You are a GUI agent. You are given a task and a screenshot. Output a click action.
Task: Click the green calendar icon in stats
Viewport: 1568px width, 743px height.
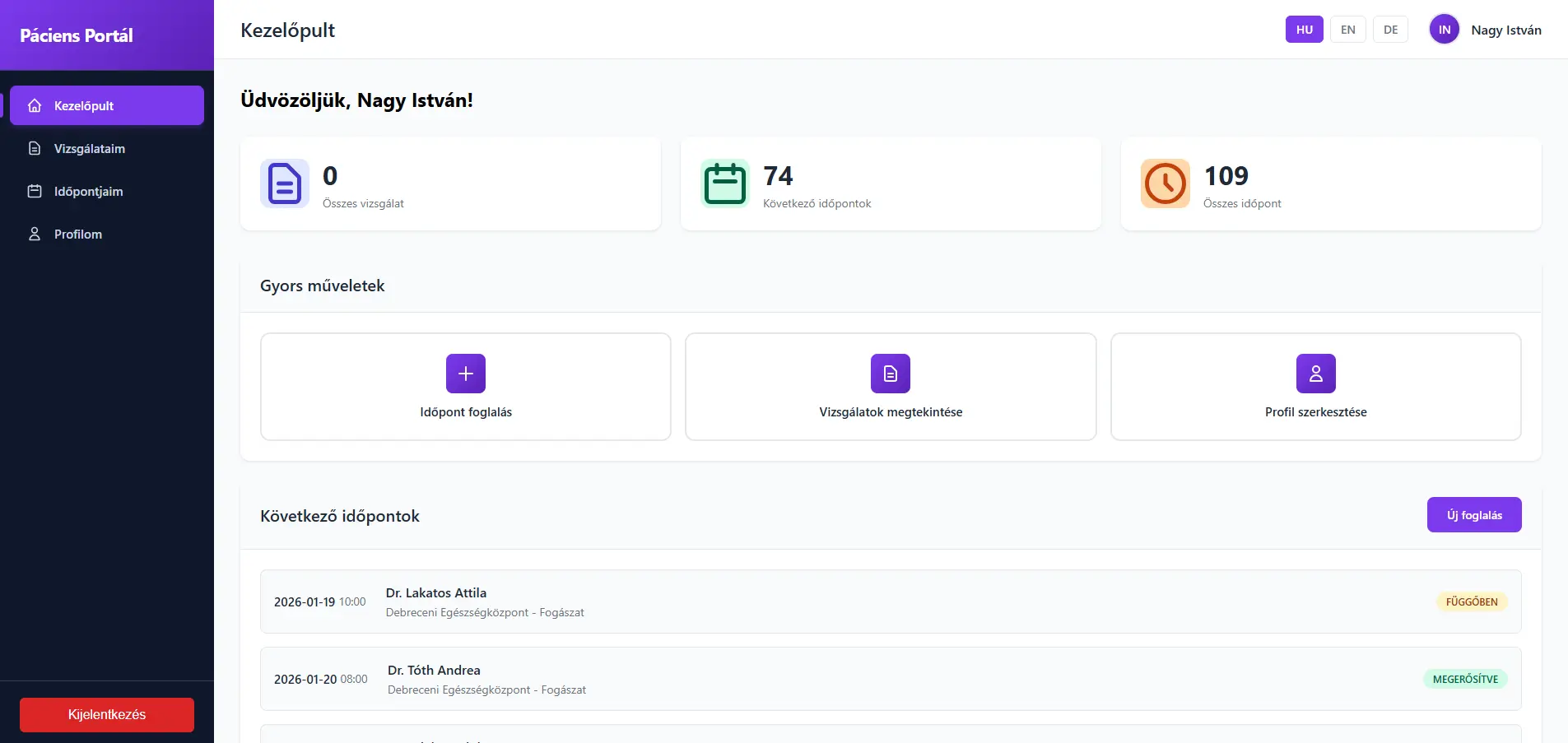(x=724, y=183)
